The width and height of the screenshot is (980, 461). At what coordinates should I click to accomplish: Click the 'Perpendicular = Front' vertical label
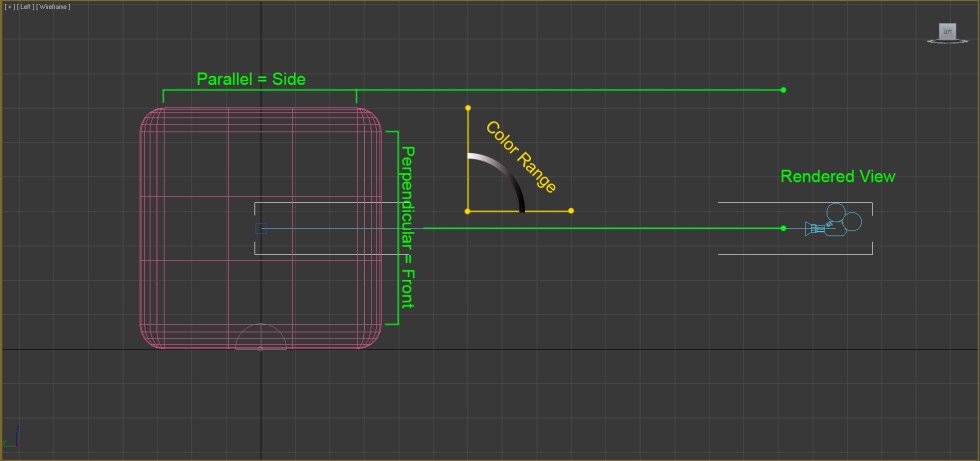[x=408, y=227]
